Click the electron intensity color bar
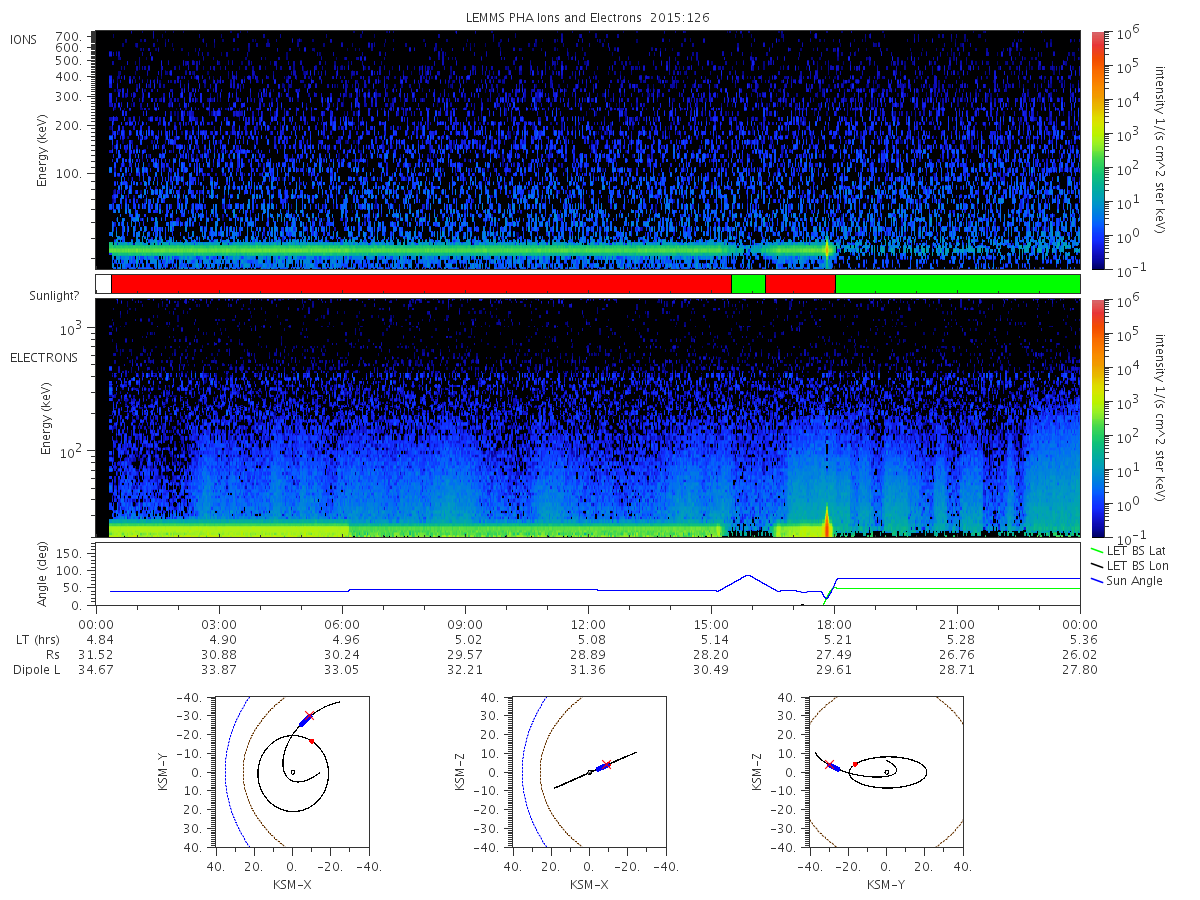 [x=1097, y=418]
